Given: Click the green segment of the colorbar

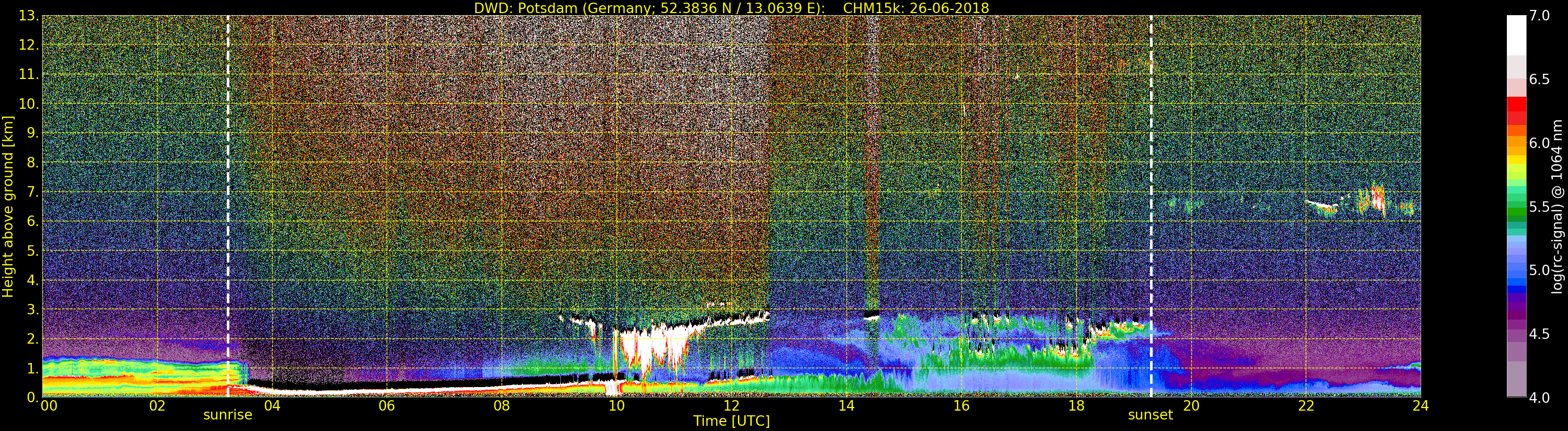Looking at the screenshot, I should pos(1516,210).
